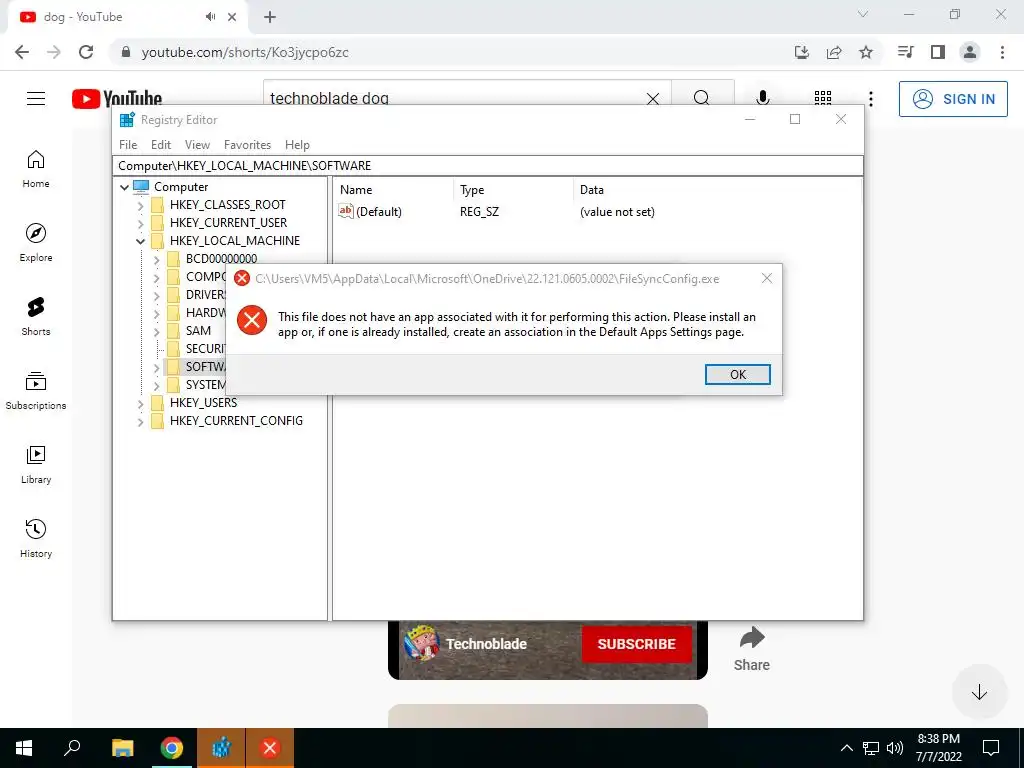Click the Name column header
The image size is (1024, 768).
pos(356,190)
